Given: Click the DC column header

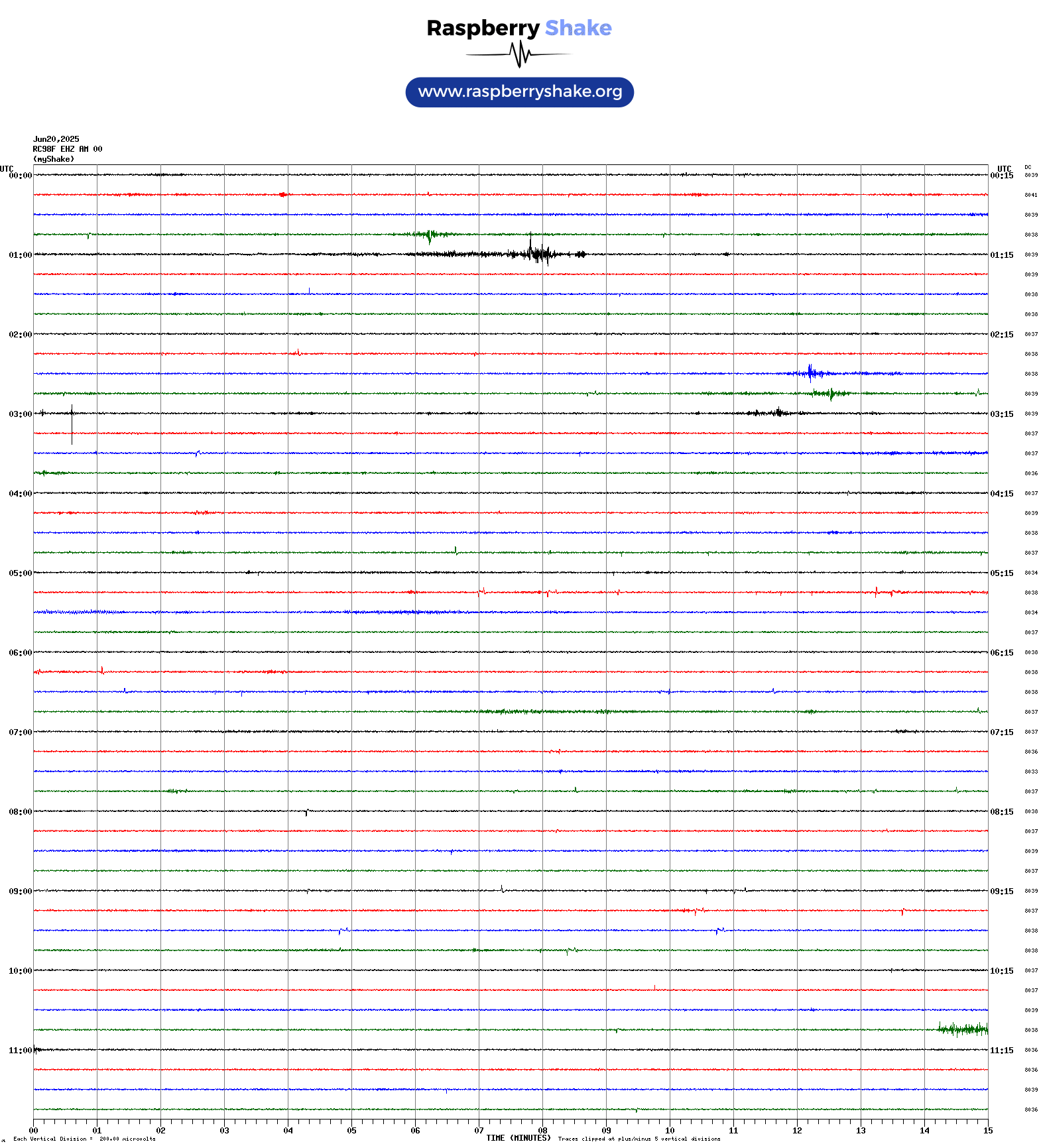Looking at the screenshot, I should [1028, 167].
